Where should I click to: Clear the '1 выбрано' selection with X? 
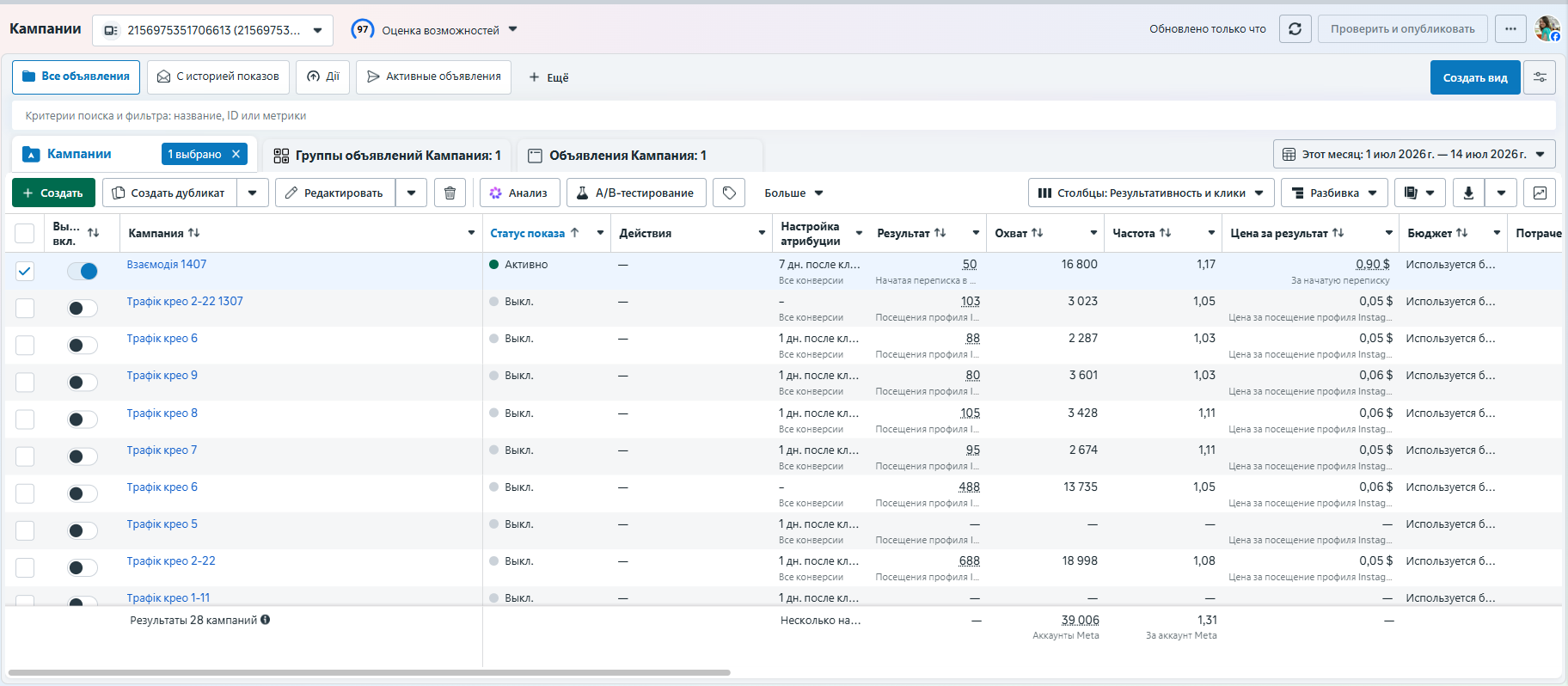pos(236,154)
